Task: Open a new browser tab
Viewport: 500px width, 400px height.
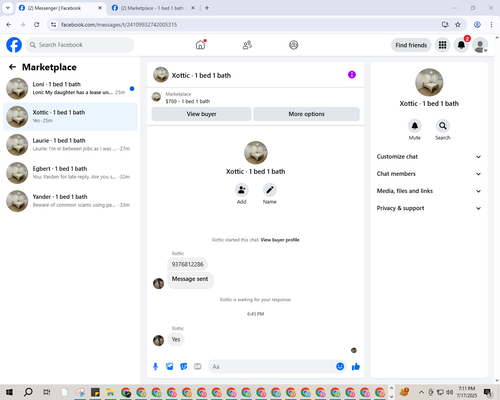Action: 207,8
